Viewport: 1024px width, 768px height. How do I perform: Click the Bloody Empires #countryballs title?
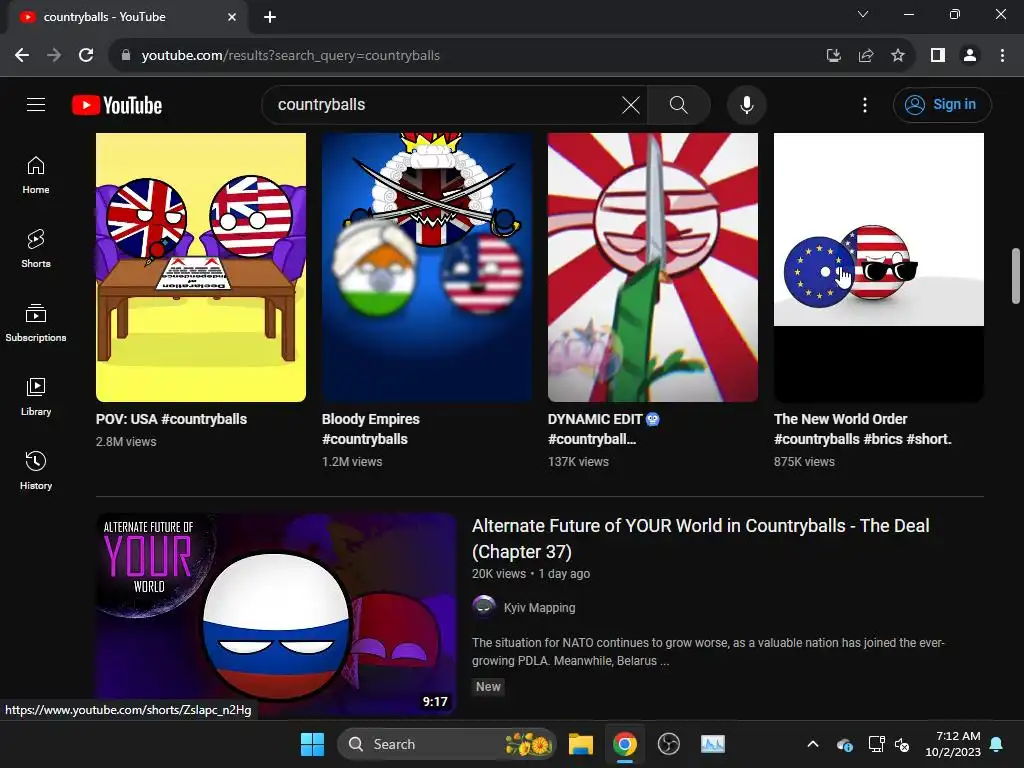[370, 429]
